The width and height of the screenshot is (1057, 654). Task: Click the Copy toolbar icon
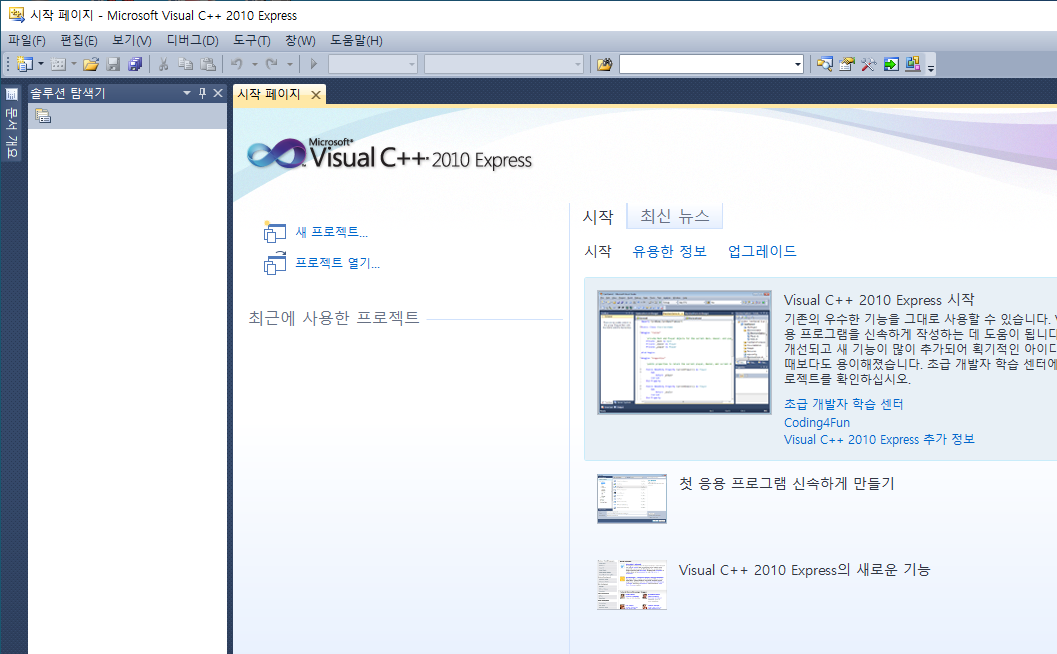(x=185, y=64)
